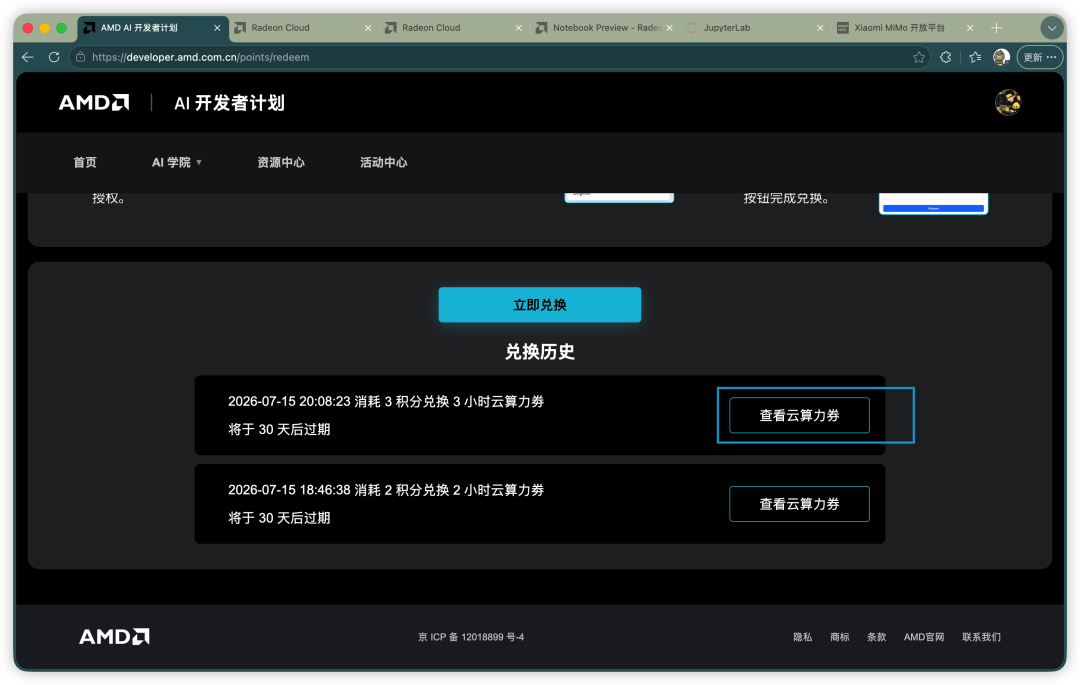View voucher for 3 小时云算力券 entry
Screen dimensions: 1080x685
799,415
